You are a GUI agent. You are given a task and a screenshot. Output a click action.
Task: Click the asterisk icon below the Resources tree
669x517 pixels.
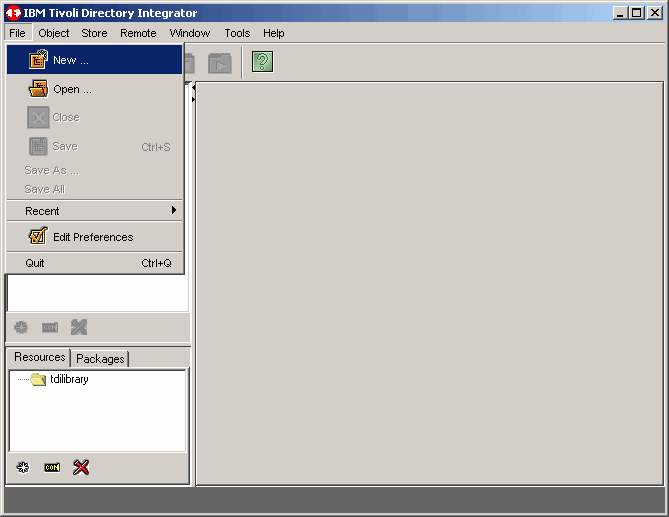pyautogui.click(x=22, y=467)
